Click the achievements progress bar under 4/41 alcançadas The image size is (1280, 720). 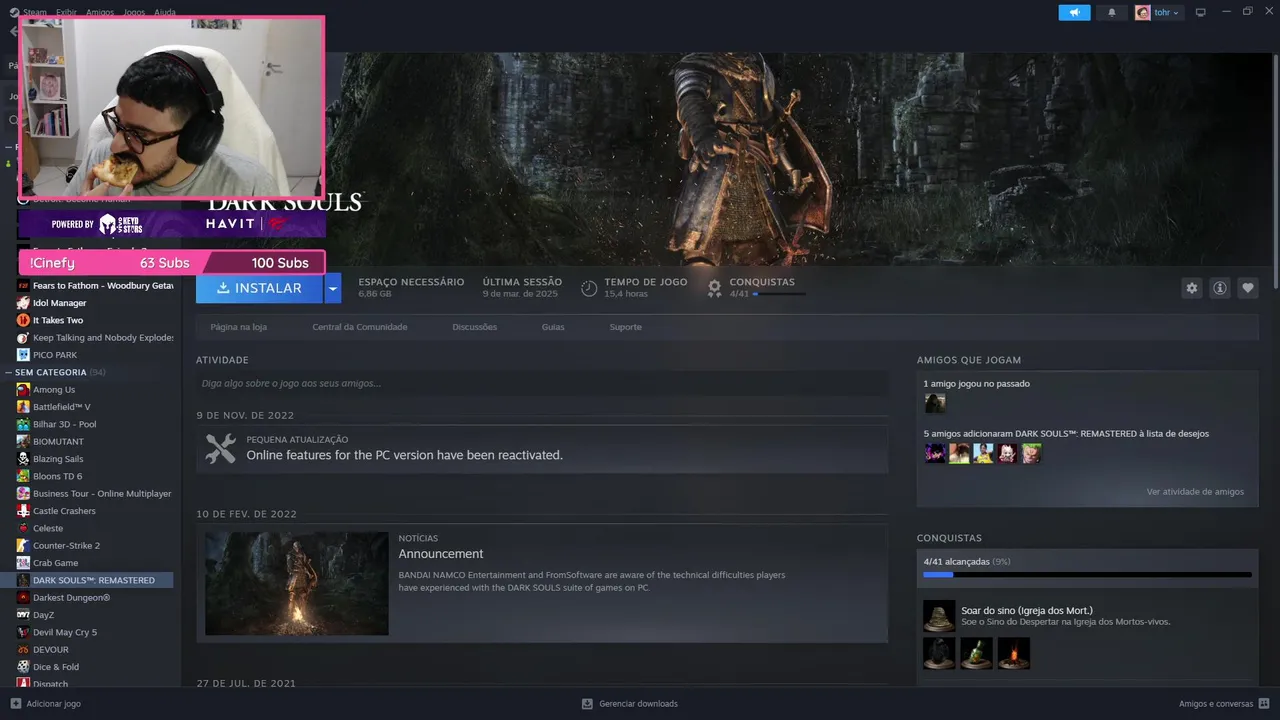[1087, 575]
